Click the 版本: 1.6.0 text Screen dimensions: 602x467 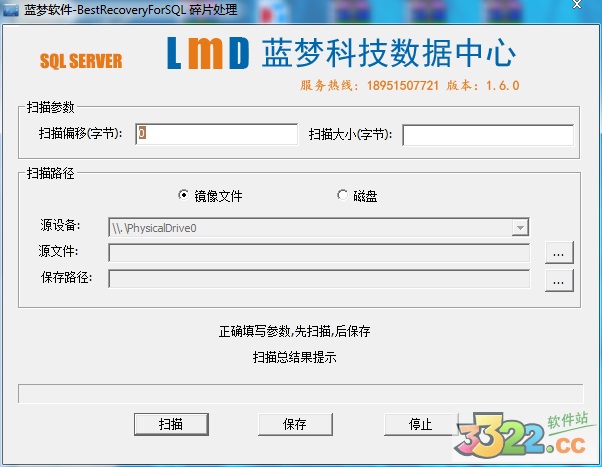[x=483, y=85]
